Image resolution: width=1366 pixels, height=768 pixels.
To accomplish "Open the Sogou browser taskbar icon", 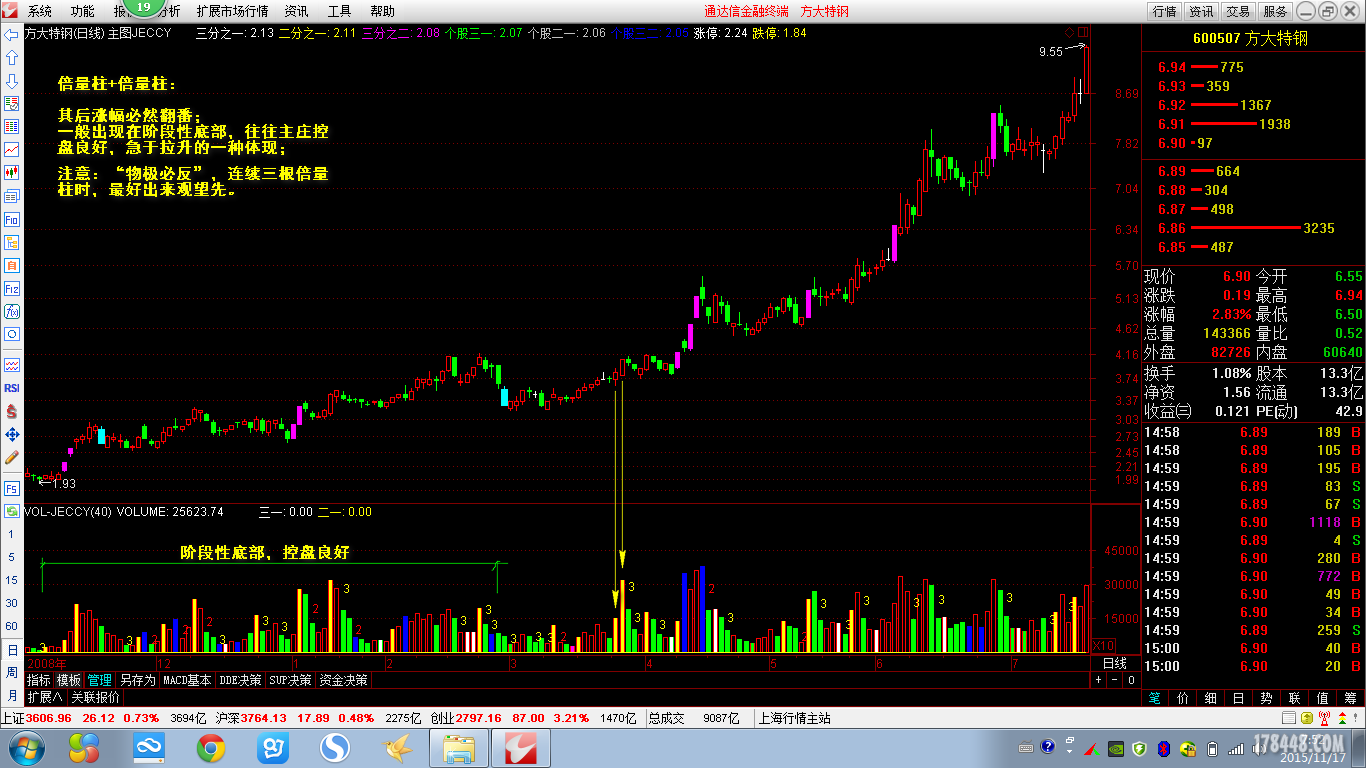I will [x=335, y=748].
